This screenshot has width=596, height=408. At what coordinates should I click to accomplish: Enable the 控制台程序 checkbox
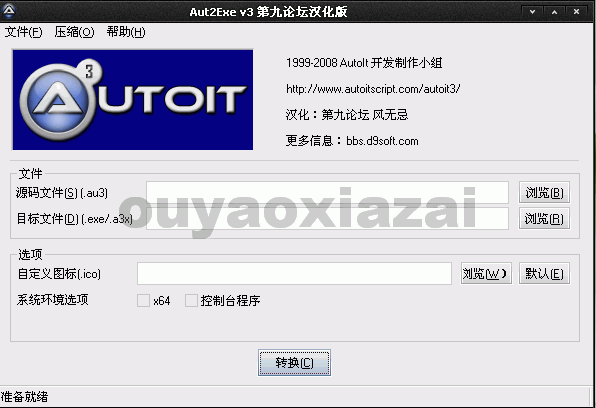click(191, 300)
